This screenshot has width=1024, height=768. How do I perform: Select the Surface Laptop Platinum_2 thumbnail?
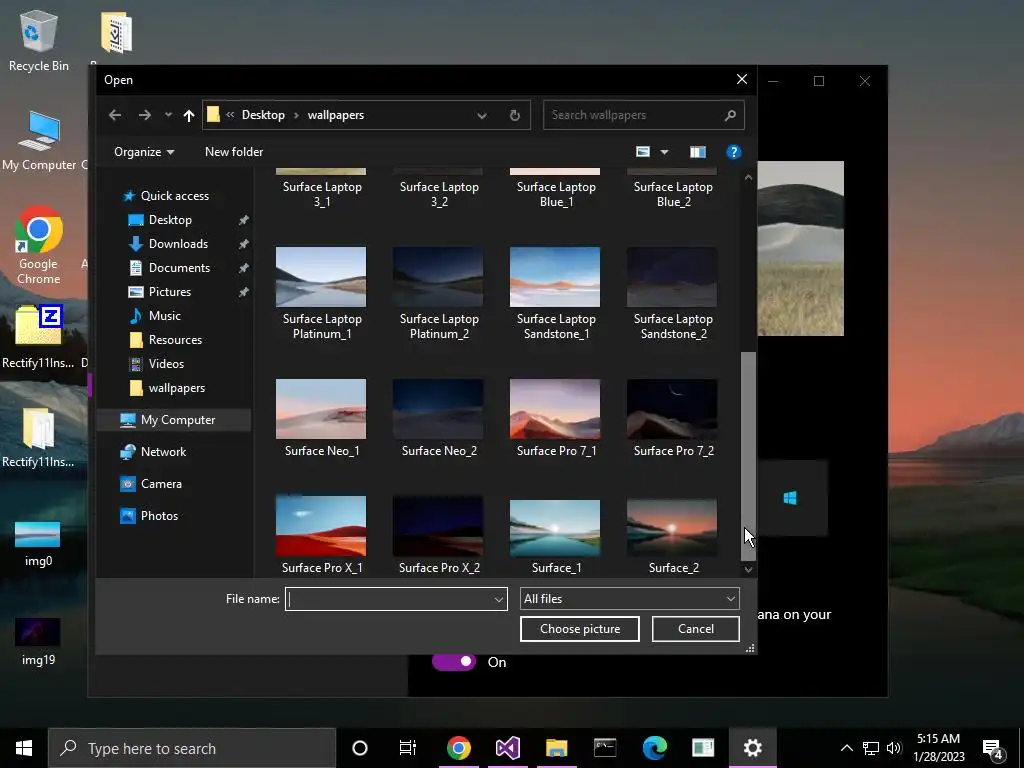coord(438,277)
